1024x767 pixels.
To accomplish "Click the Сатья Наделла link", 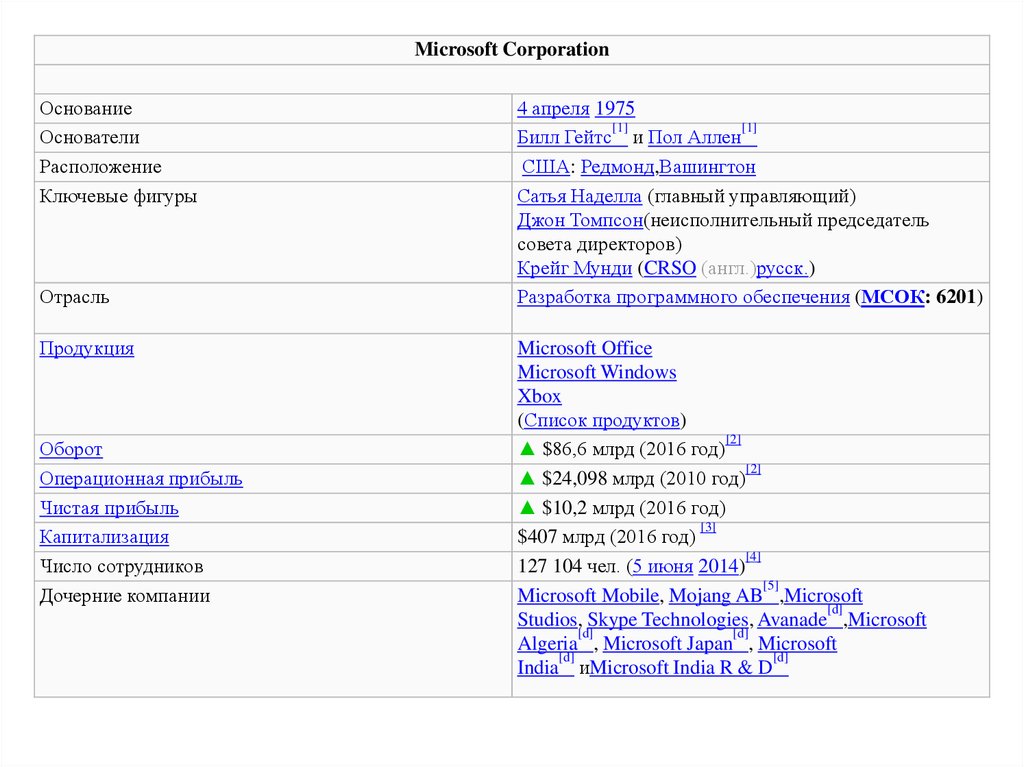I will pyautogui.click(x=579, y=197).
